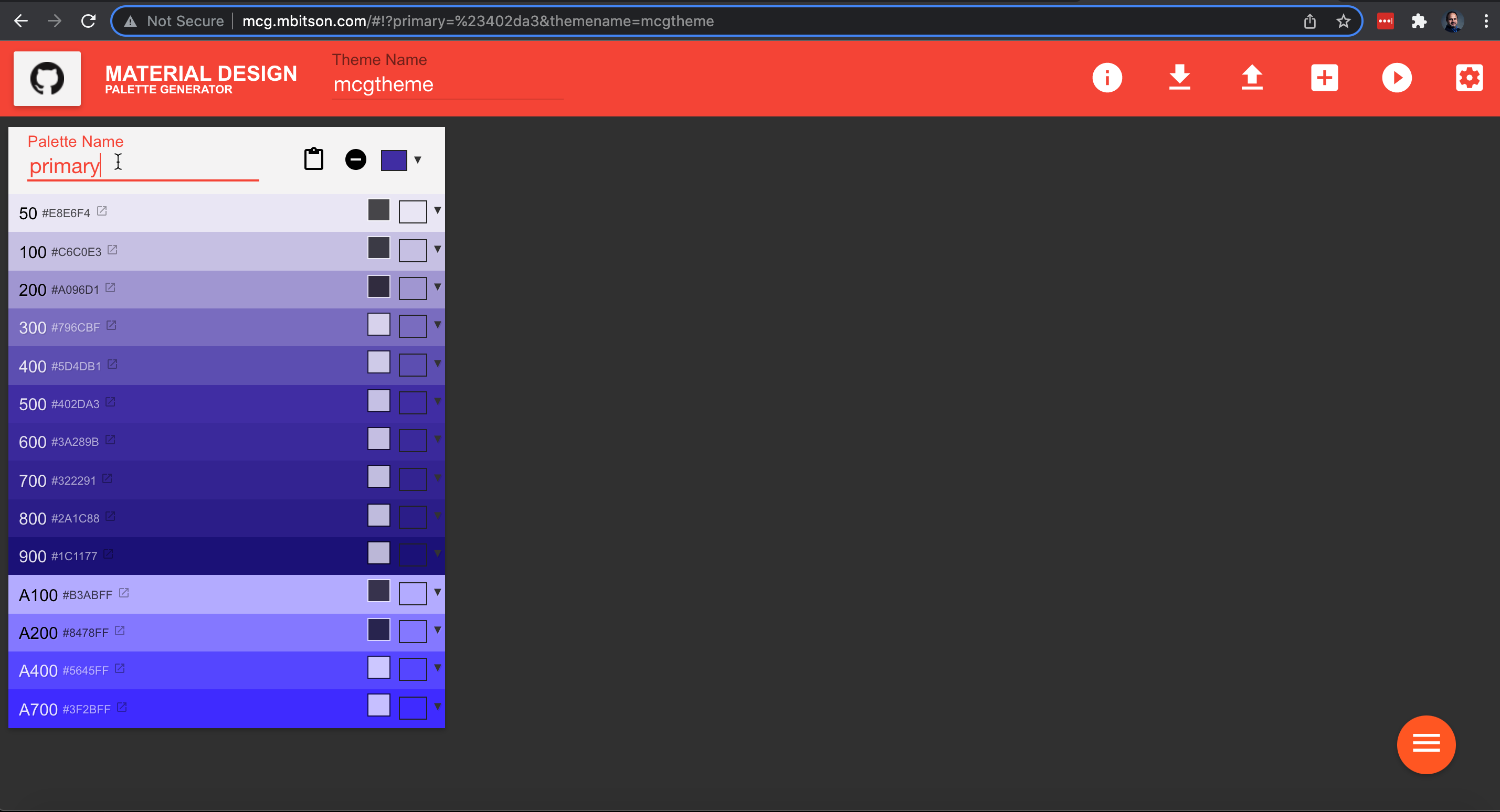Toggle contrast swatch on shade 50 row
This screenshot has width=1500, height=812.
coord(378,210)
